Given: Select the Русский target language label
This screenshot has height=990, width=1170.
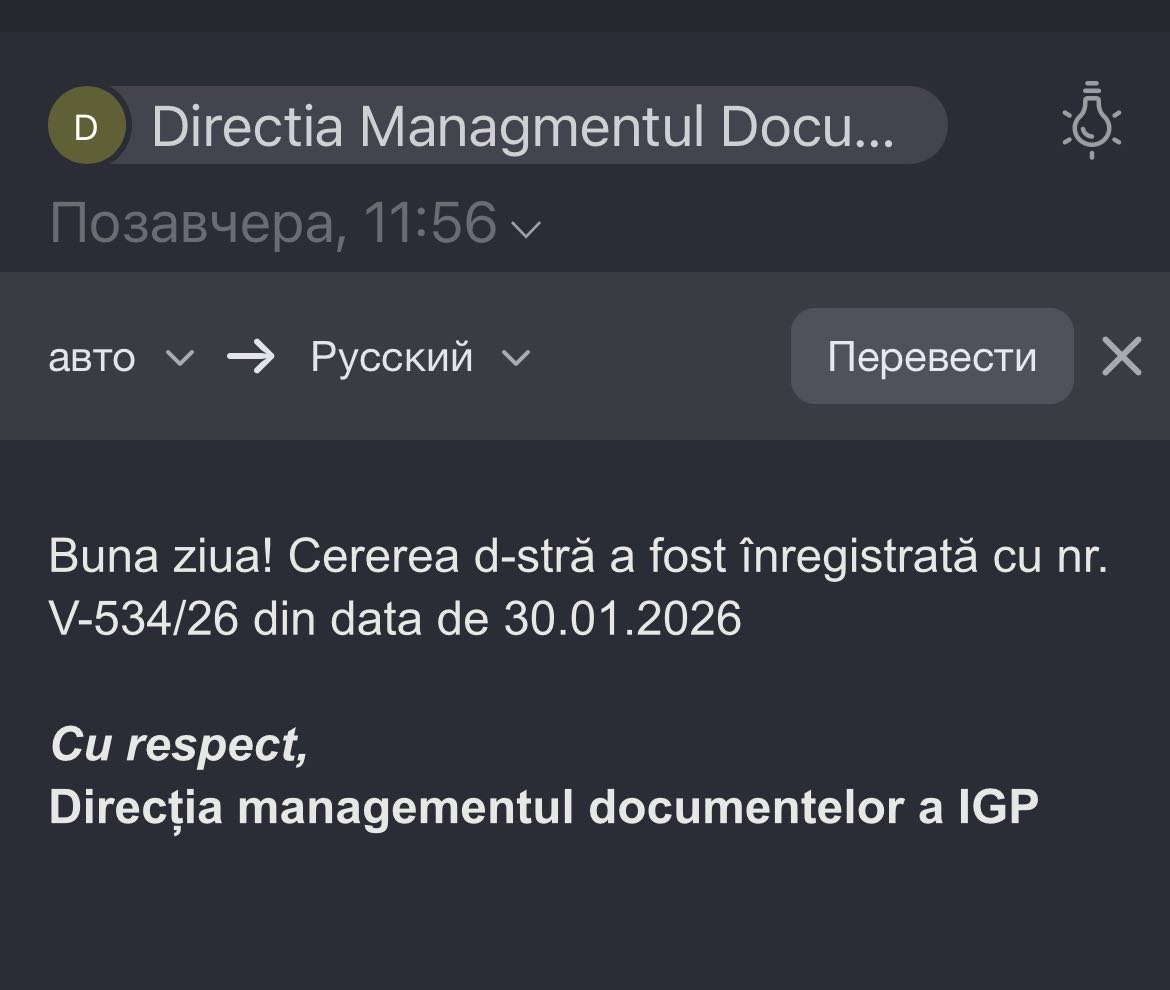Looking at the screenshot, I should click(x=391, y=357).
